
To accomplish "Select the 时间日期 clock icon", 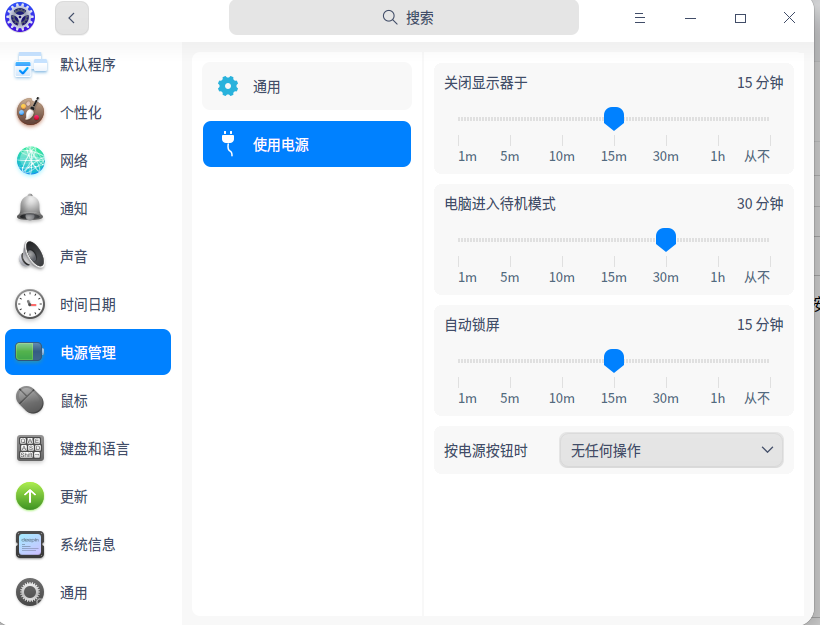I will (31, 305).
